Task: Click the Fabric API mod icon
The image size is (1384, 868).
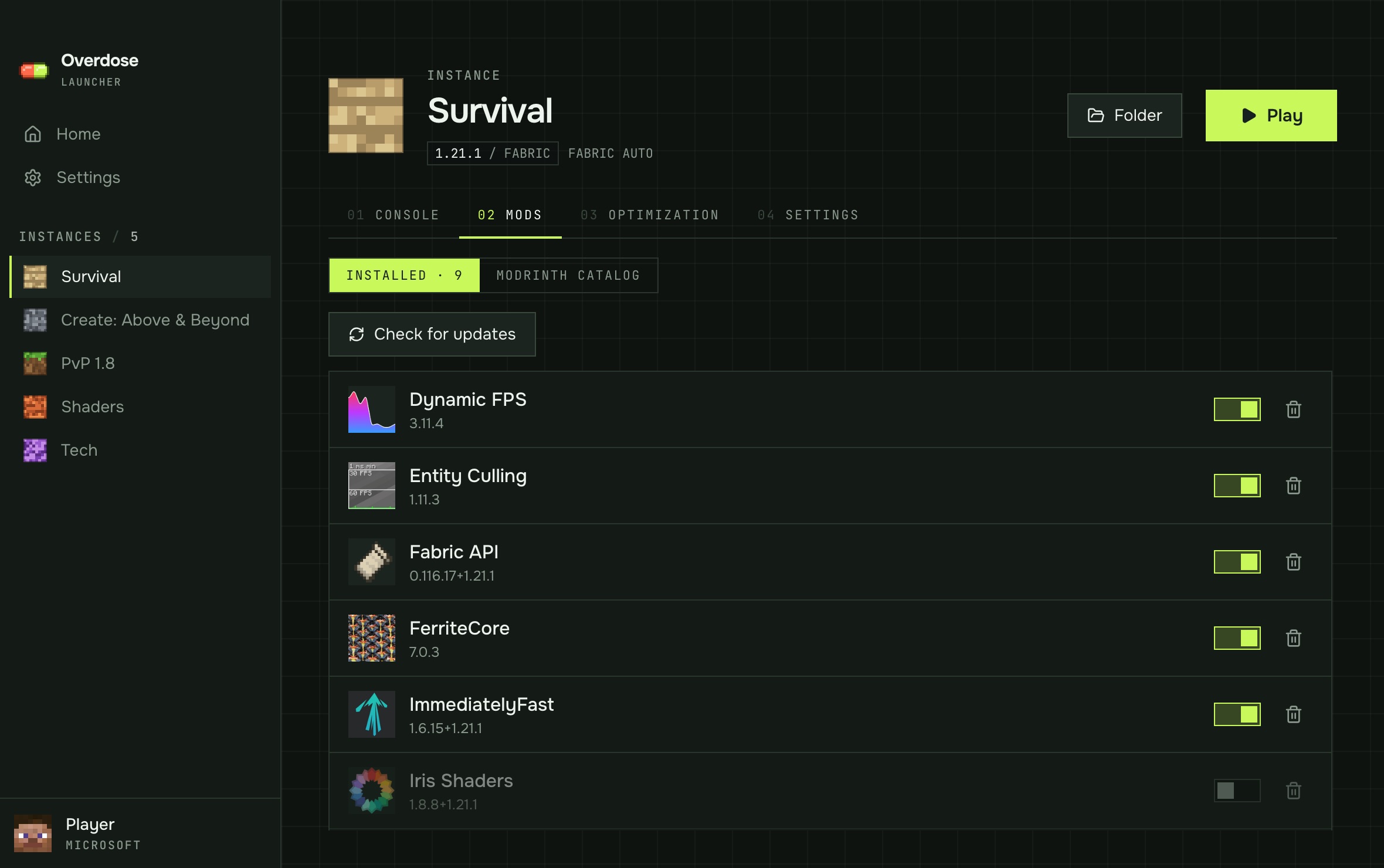Action: click(372, 562)
